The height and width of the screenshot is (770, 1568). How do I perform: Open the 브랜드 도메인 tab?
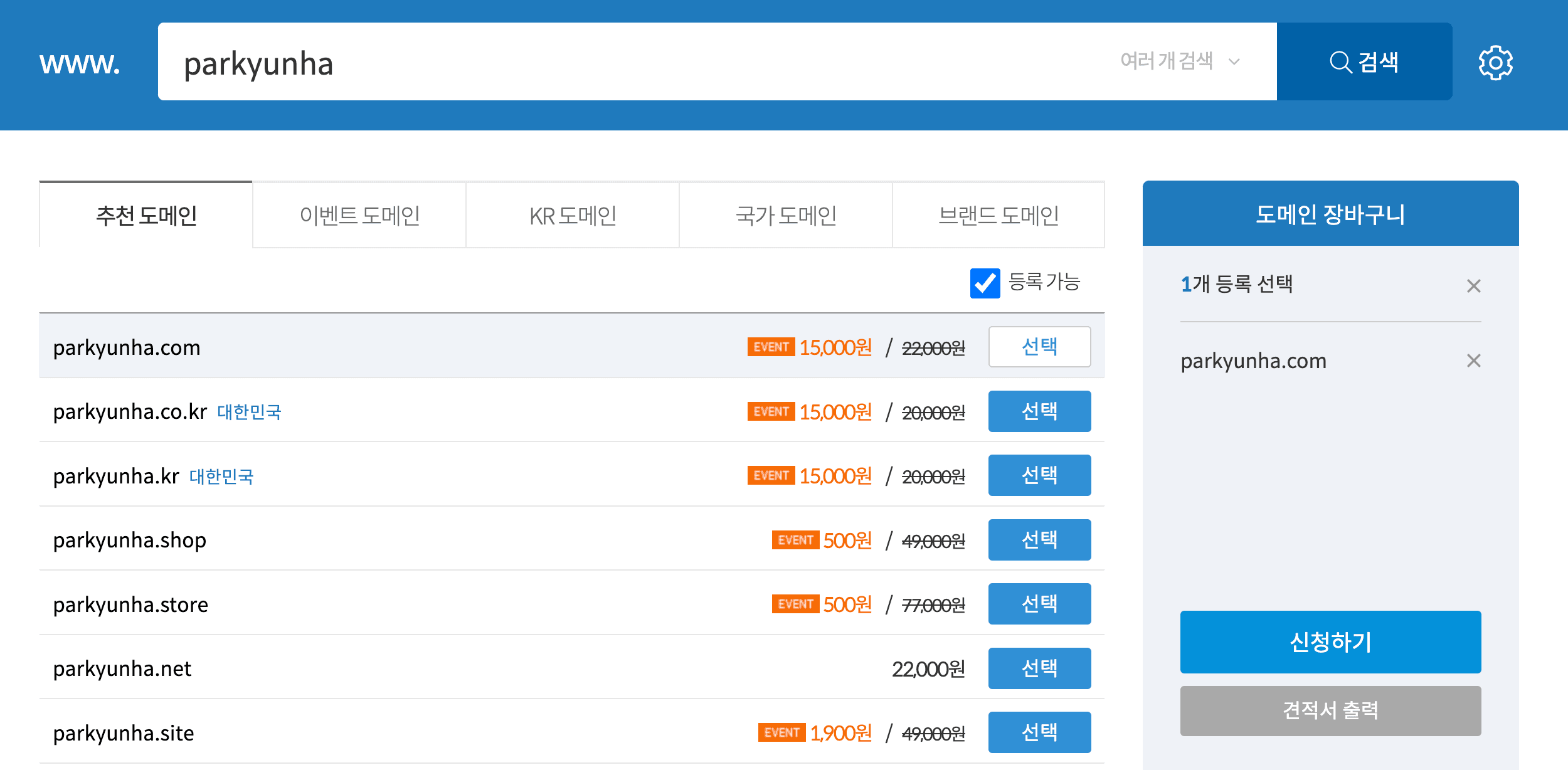999,216
